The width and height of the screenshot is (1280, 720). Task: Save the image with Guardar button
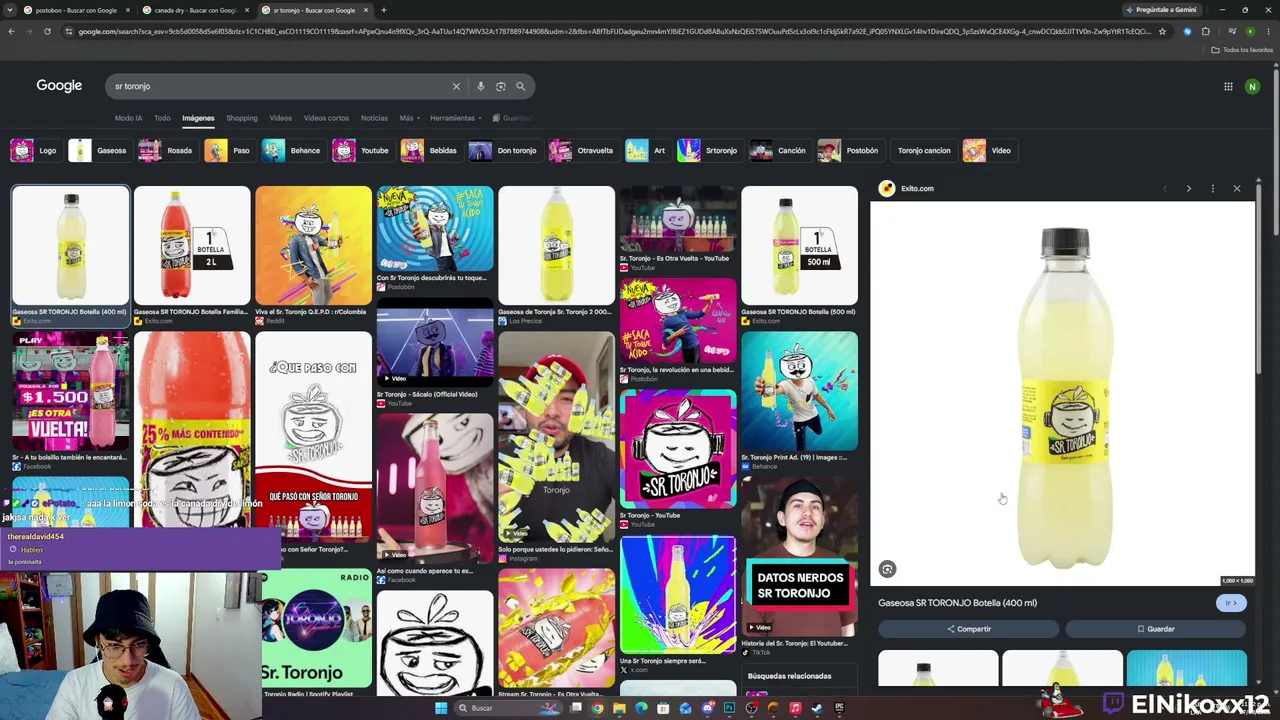(1155, 629)
